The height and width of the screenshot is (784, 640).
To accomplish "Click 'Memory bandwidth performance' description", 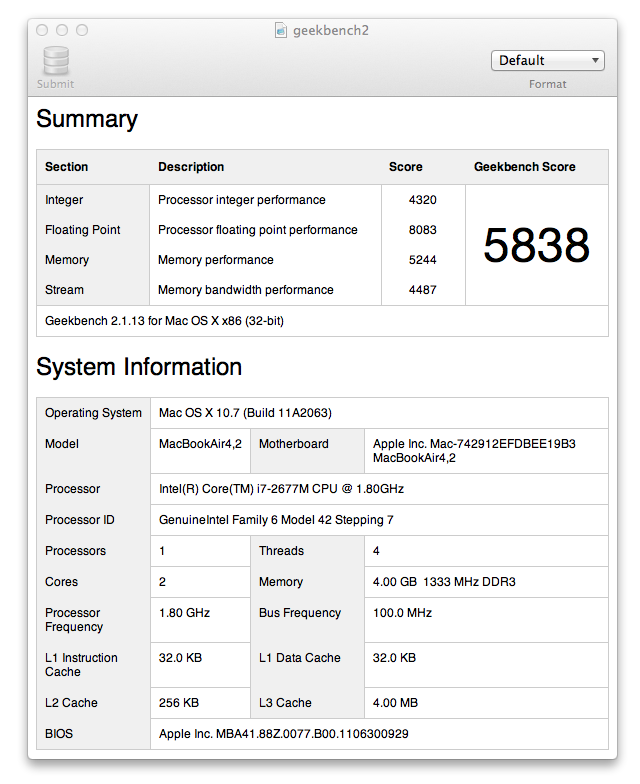I will point(246,290).
